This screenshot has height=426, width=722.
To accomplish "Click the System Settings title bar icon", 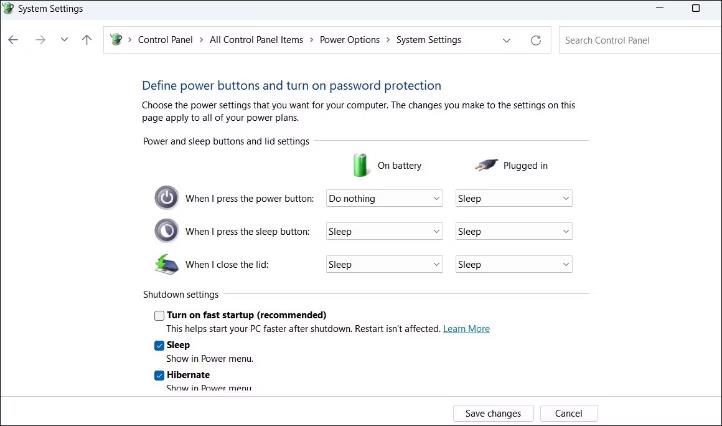I will [8, 8].
